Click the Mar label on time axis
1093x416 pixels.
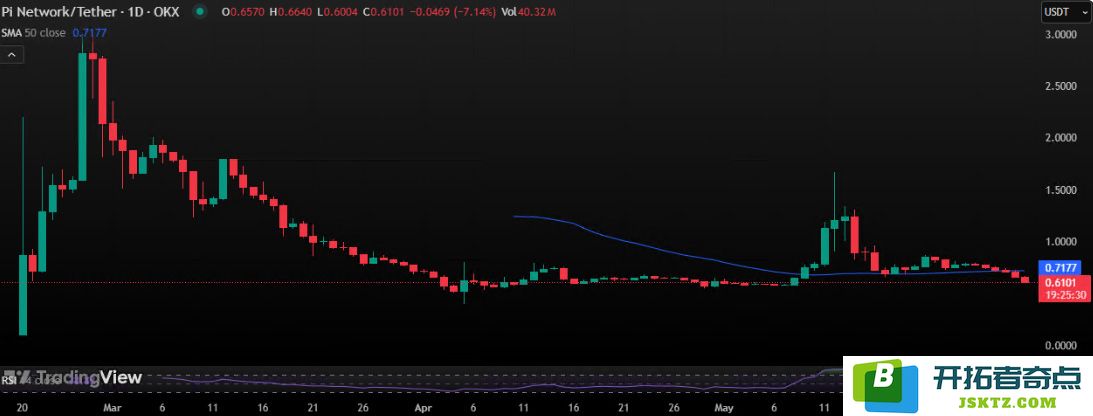111,407
